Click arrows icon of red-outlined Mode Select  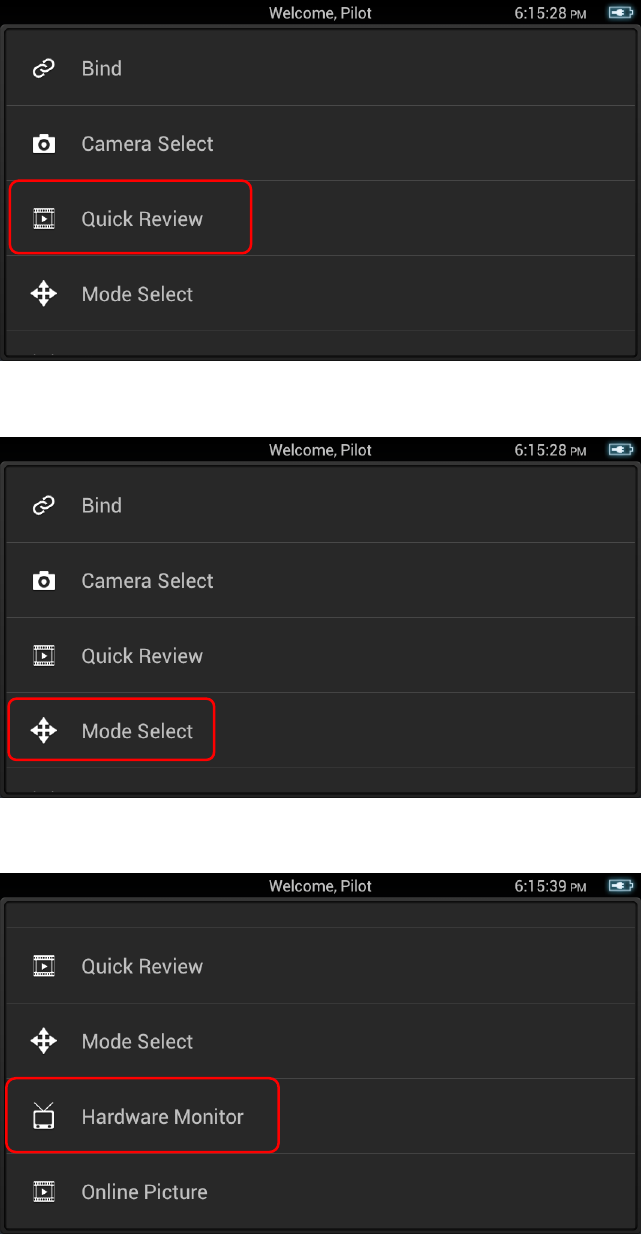(x=44, y=731)
